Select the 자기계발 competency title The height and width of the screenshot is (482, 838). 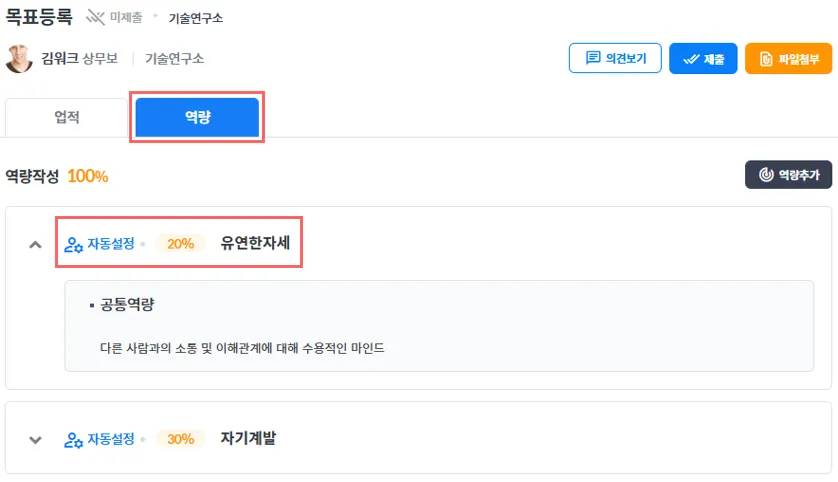tap(248, 439)
